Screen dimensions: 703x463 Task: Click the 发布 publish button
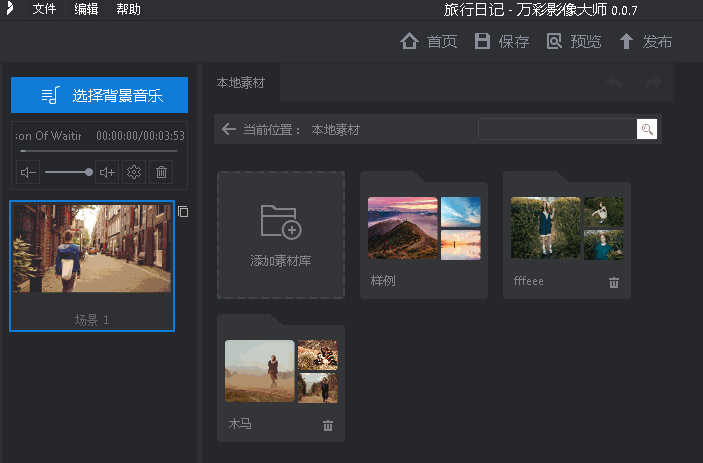pos(645,41)
